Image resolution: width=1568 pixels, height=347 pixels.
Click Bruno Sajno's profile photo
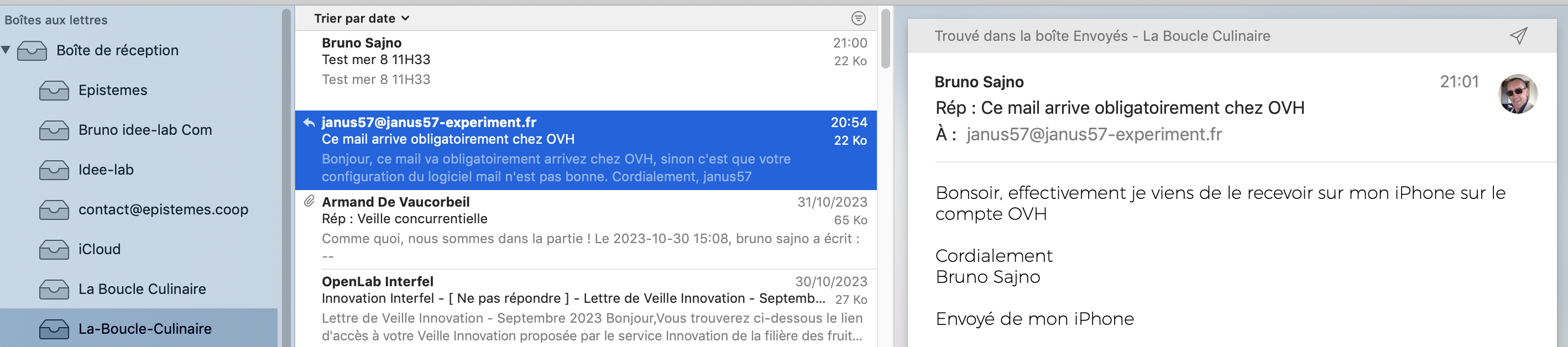pyautogui.click(x=1517, y=94)
